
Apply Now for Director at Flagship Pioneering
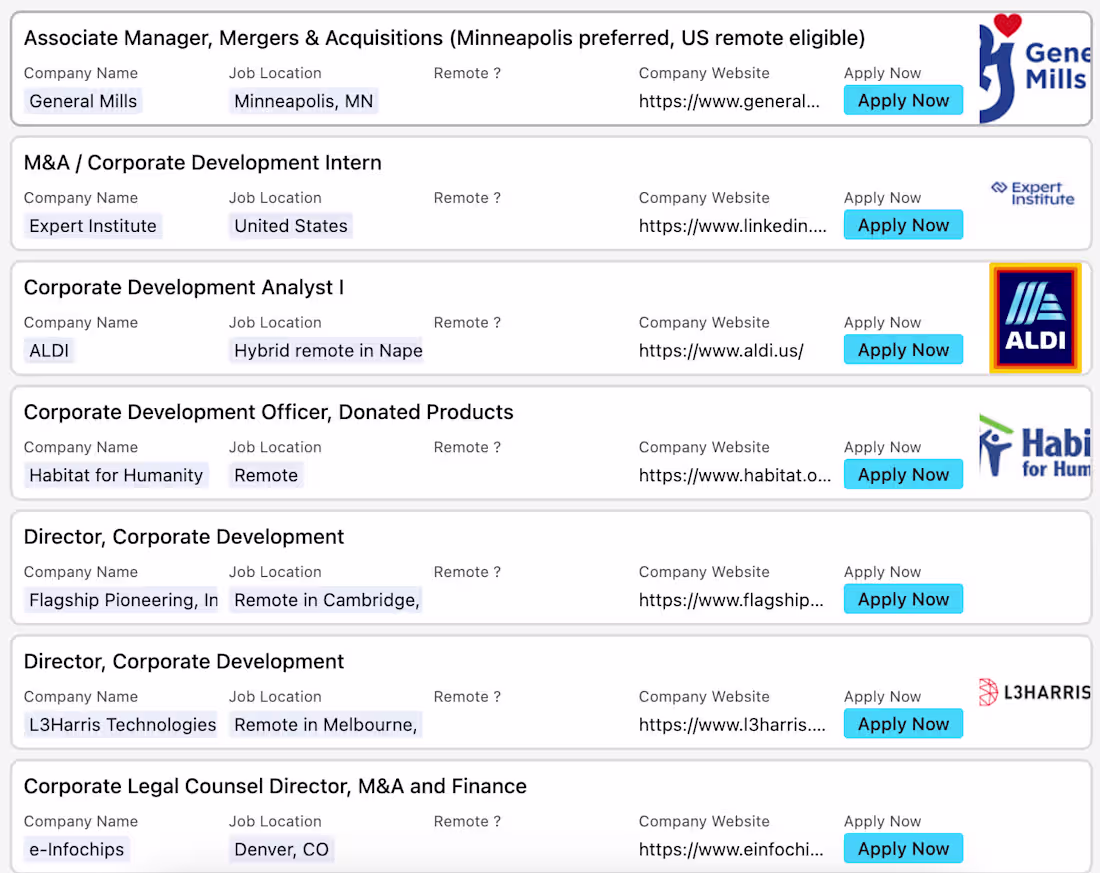click(x=903, y=598)
